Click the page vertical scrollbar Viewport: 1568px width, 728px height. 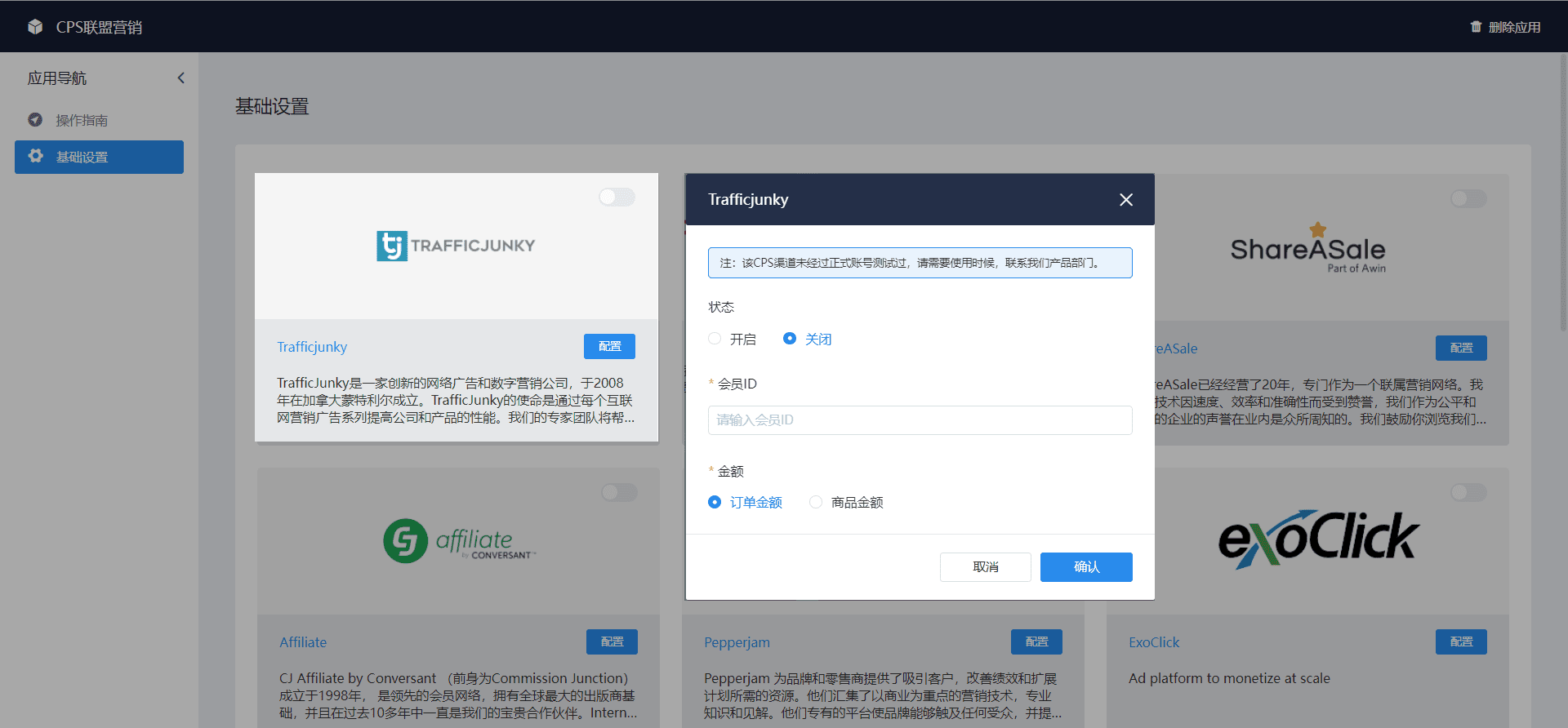pos(1563,192)
